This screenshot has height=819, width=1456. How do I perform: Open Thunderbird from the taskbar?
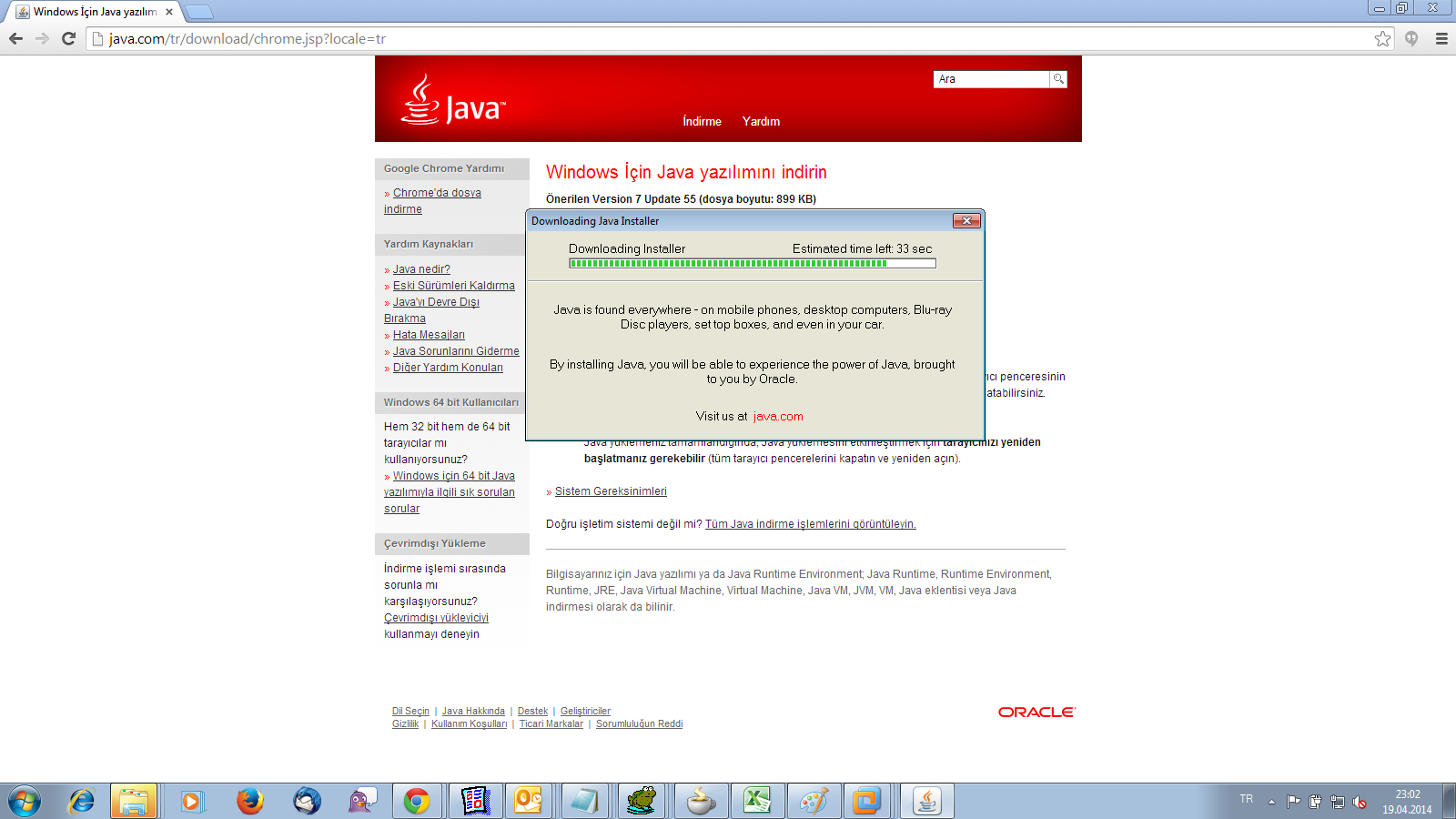pyautogui.click(x=307, y=802)
